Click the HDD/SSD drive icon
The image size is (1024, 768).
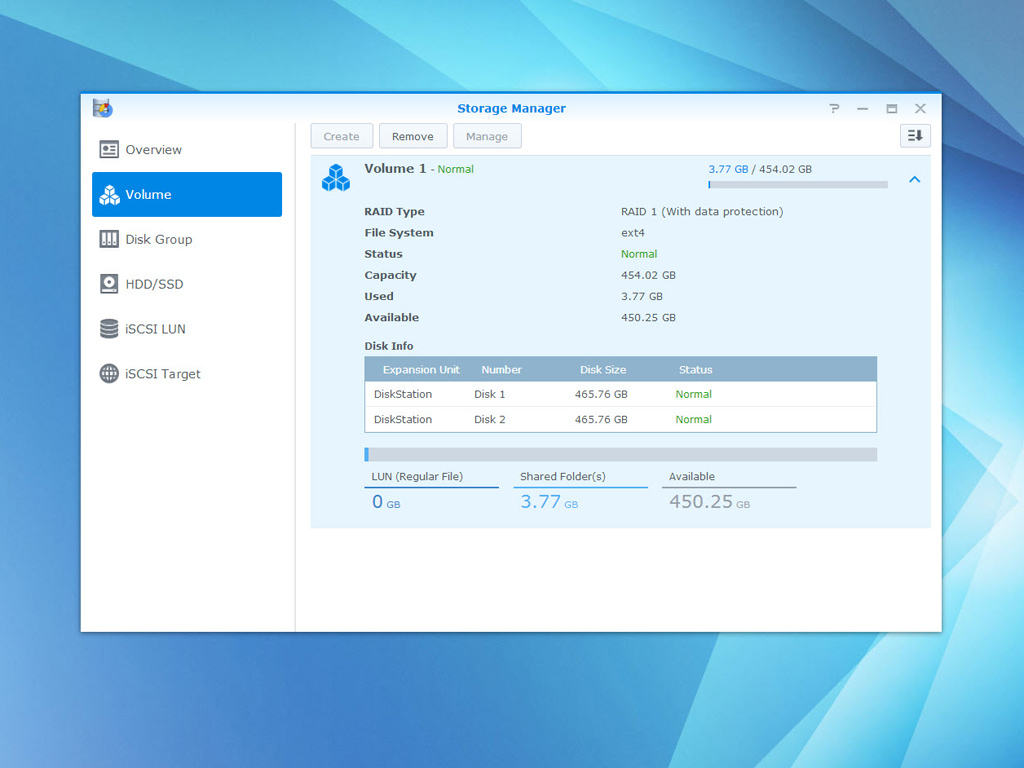[x=109, y=284]
